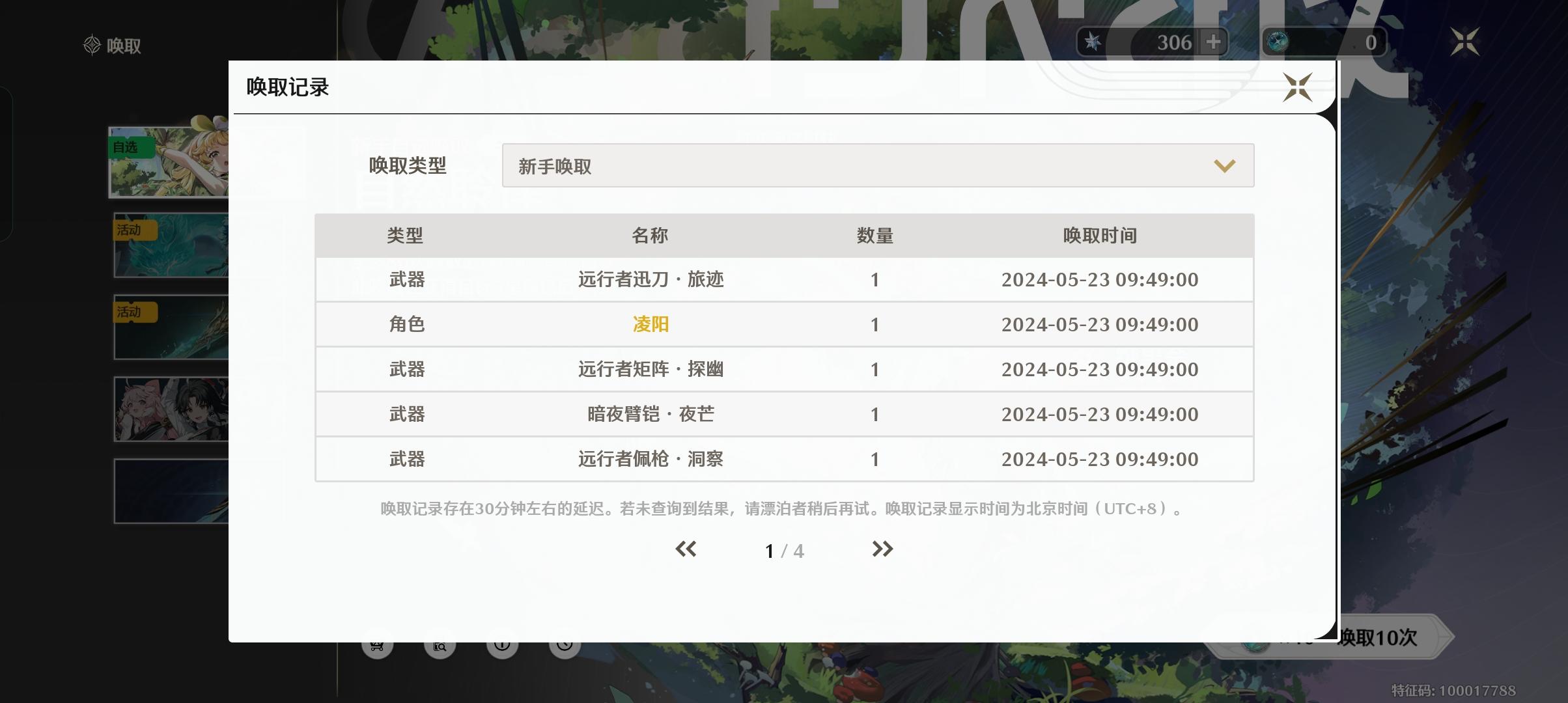Image resolution: width=1568 pixels, height=703 pixels.
Task: Click the teal tide currency icon
Action: pyautogui.click(x=1277, y=42)
